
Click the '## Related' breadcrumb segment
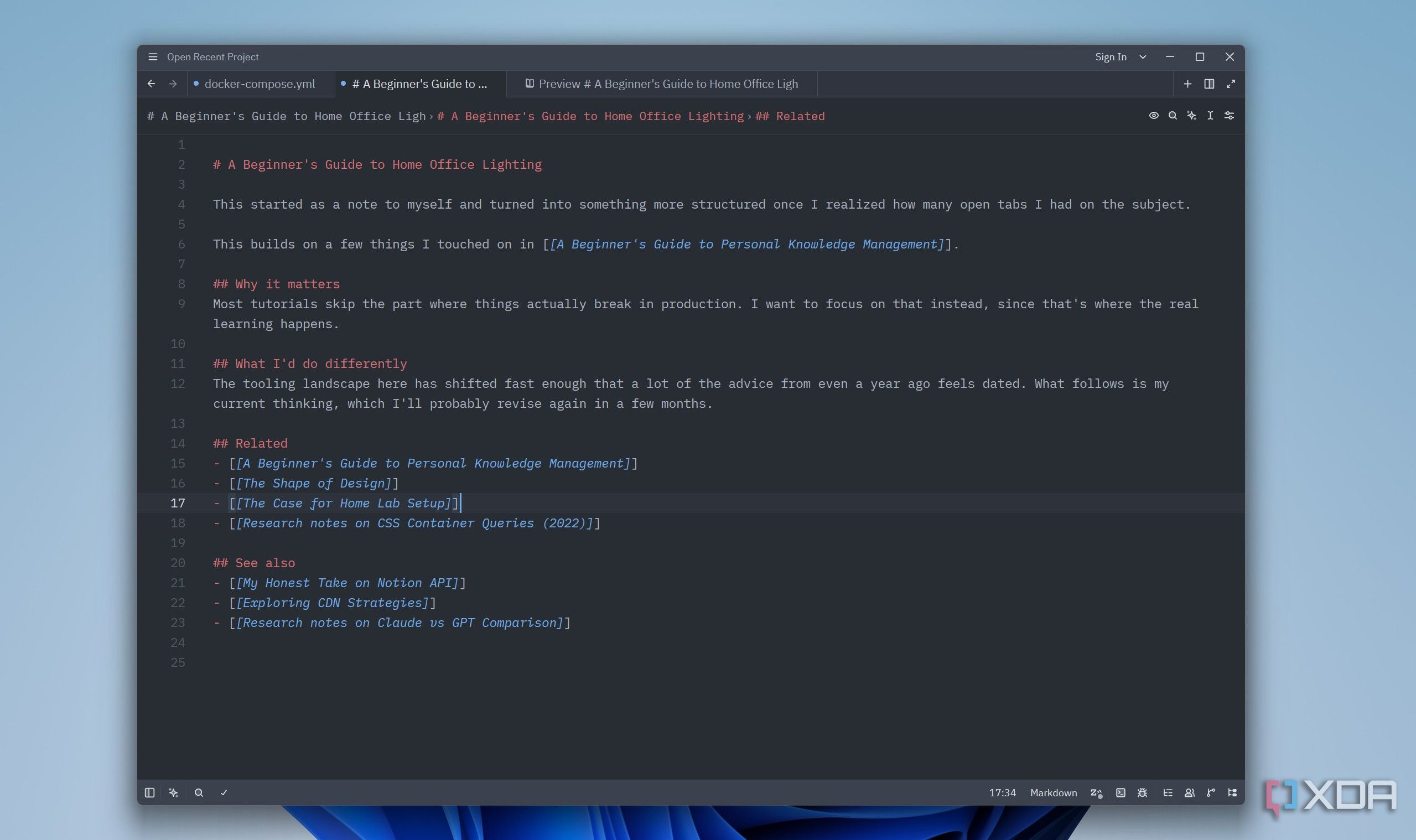coord(790,116)
